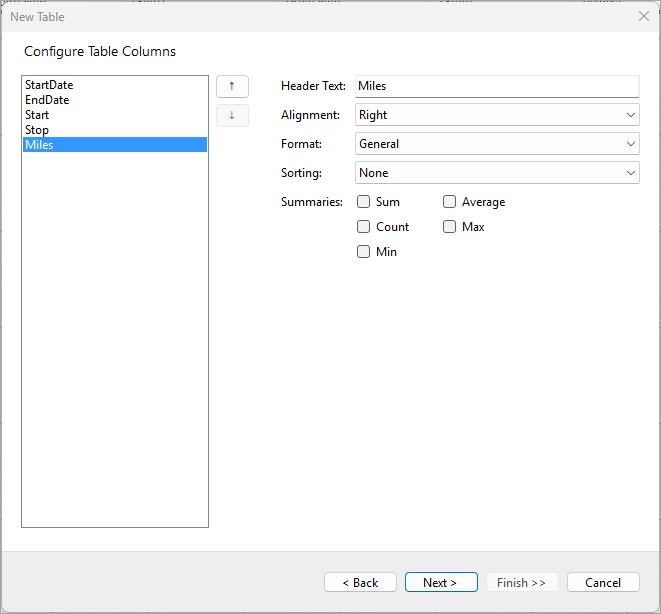Screen dimensions: 661x614
Task: Go to the previous step with Back
Action: coord(360,582)
